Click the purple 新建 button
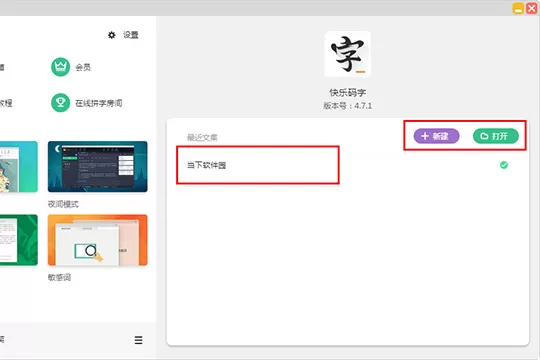The width and height of the screenshot is (540, 360). [436, 136]
